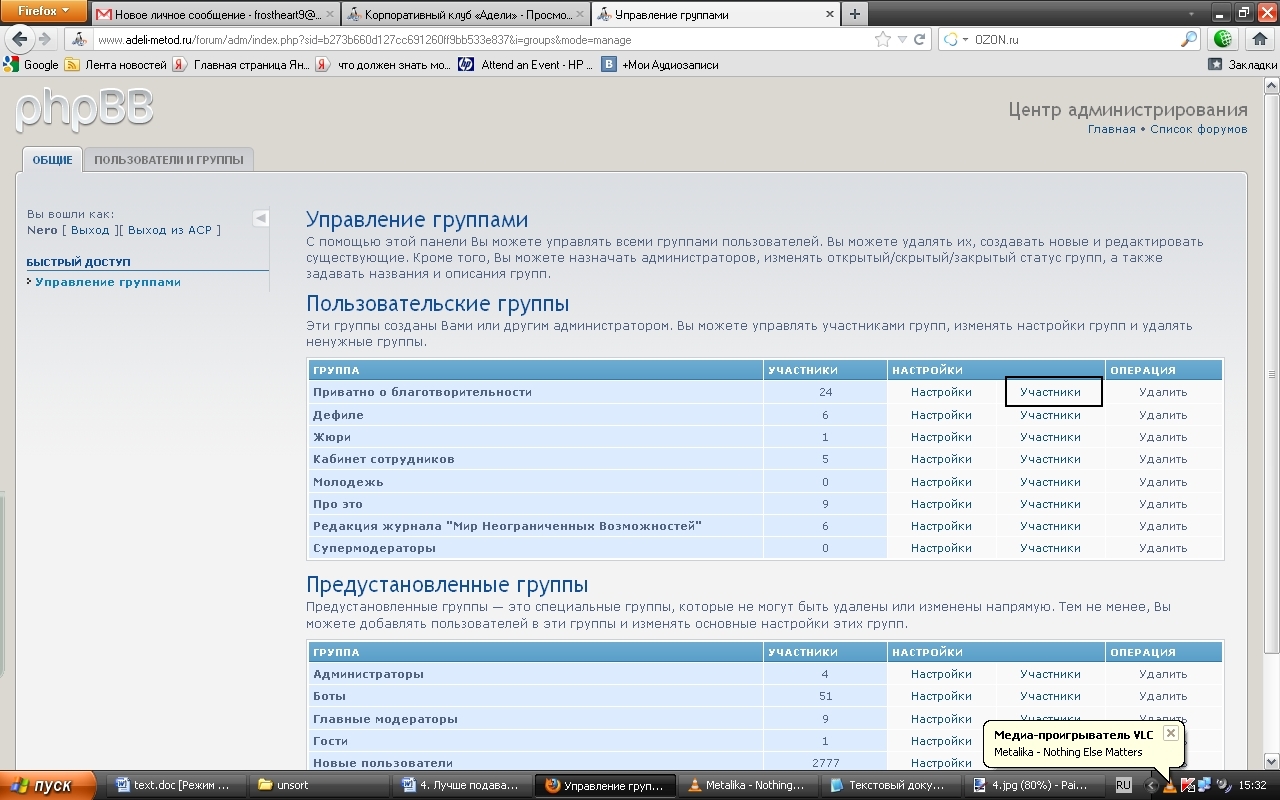Open the ПОЛЬЗОВАТЕЛИ И ГРУППЫ tab
Image resolution: width=1280 pixels, height=800 pixels.
(169, 160)
